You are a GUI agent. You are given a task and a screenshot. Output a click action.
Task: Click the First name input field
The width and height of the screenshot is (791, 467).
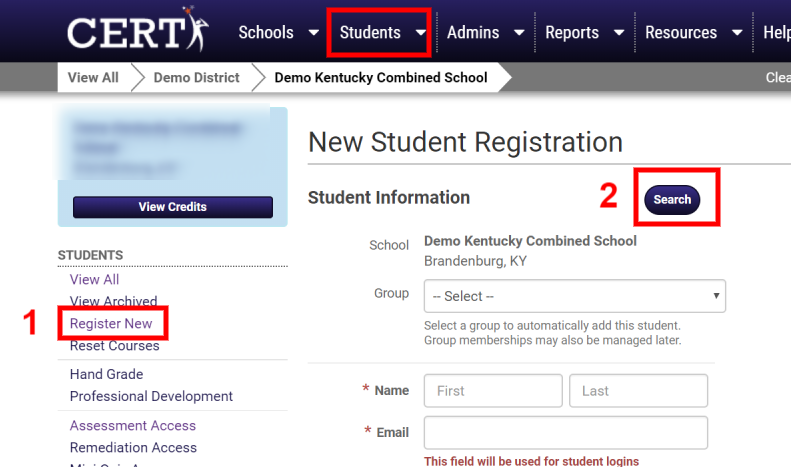coord(493,391)
